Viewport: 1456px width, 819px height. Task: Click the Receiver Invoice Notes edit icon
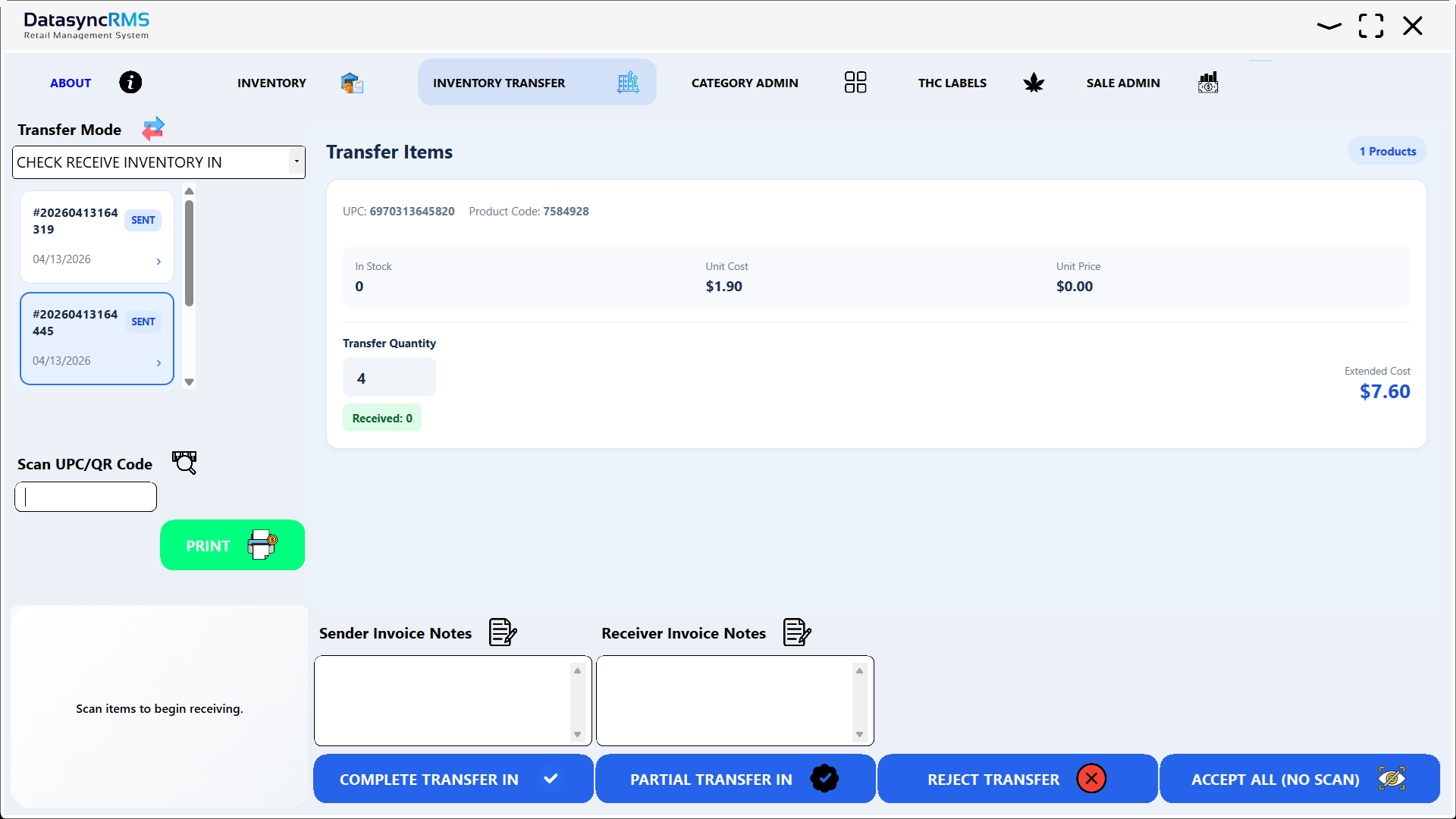(x=797, y=632)
